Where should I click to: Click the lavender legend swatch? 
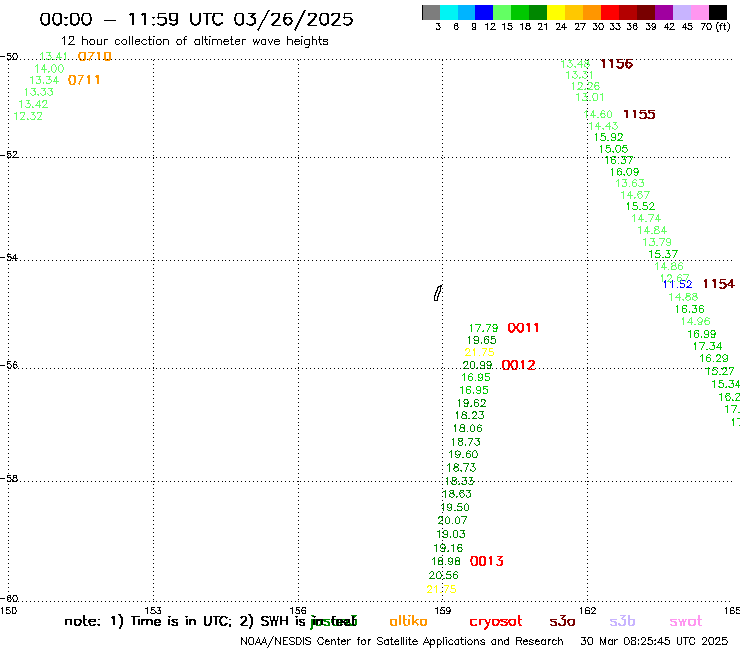tap(681, 12)
